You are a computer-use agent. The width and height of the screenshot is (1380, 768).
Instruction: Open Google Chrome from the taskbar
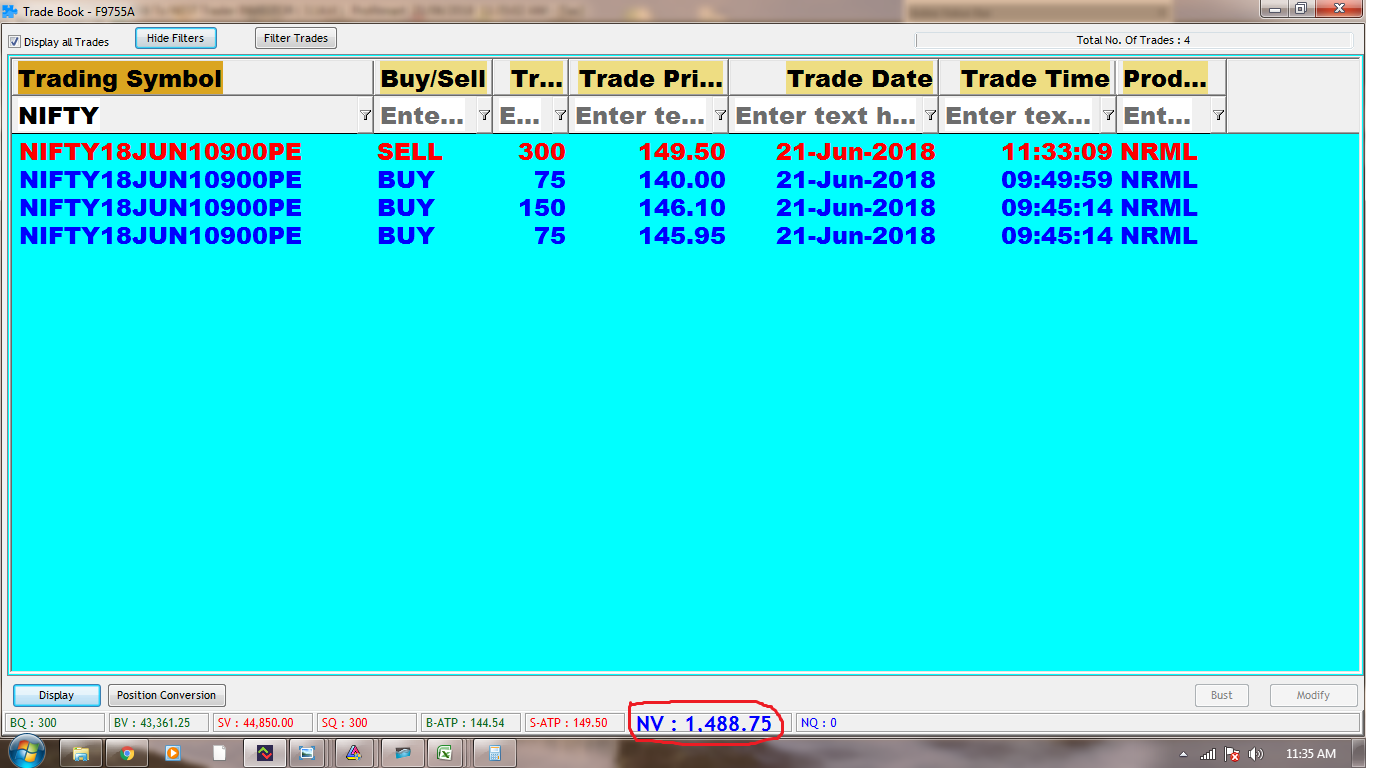click(127, 753)
